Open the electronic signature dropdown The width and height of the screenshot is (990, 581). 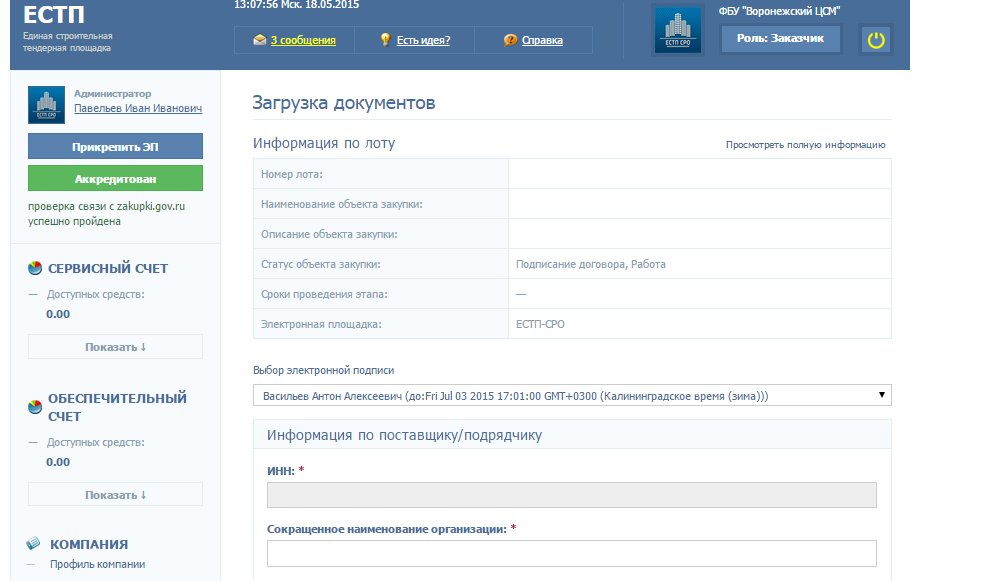tap(572, 395)
